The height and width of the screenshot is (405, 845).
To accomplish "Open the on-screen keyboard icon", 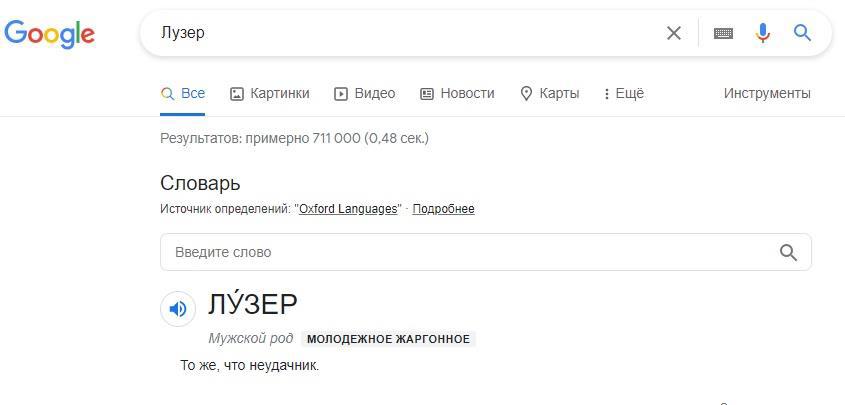I will pos(723,33).
